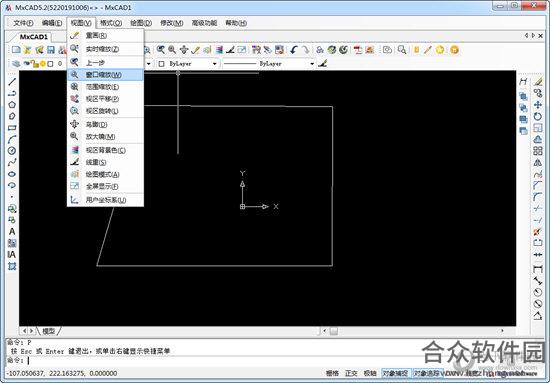This screenshot has height=383, width=550.
Task: Select the IA text tool icon
Action: click(x=12, y=255)
